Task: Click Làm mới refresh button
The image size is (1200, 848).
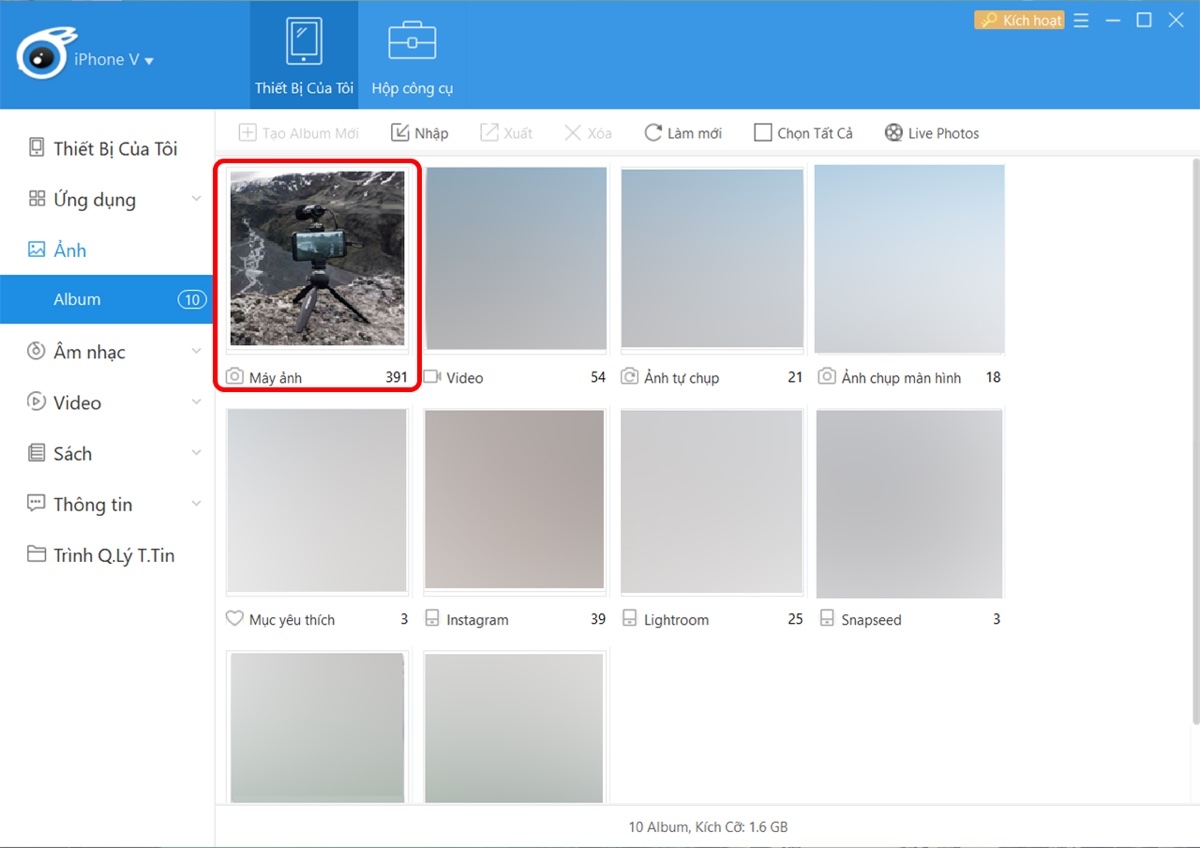Action: [683, 133]
